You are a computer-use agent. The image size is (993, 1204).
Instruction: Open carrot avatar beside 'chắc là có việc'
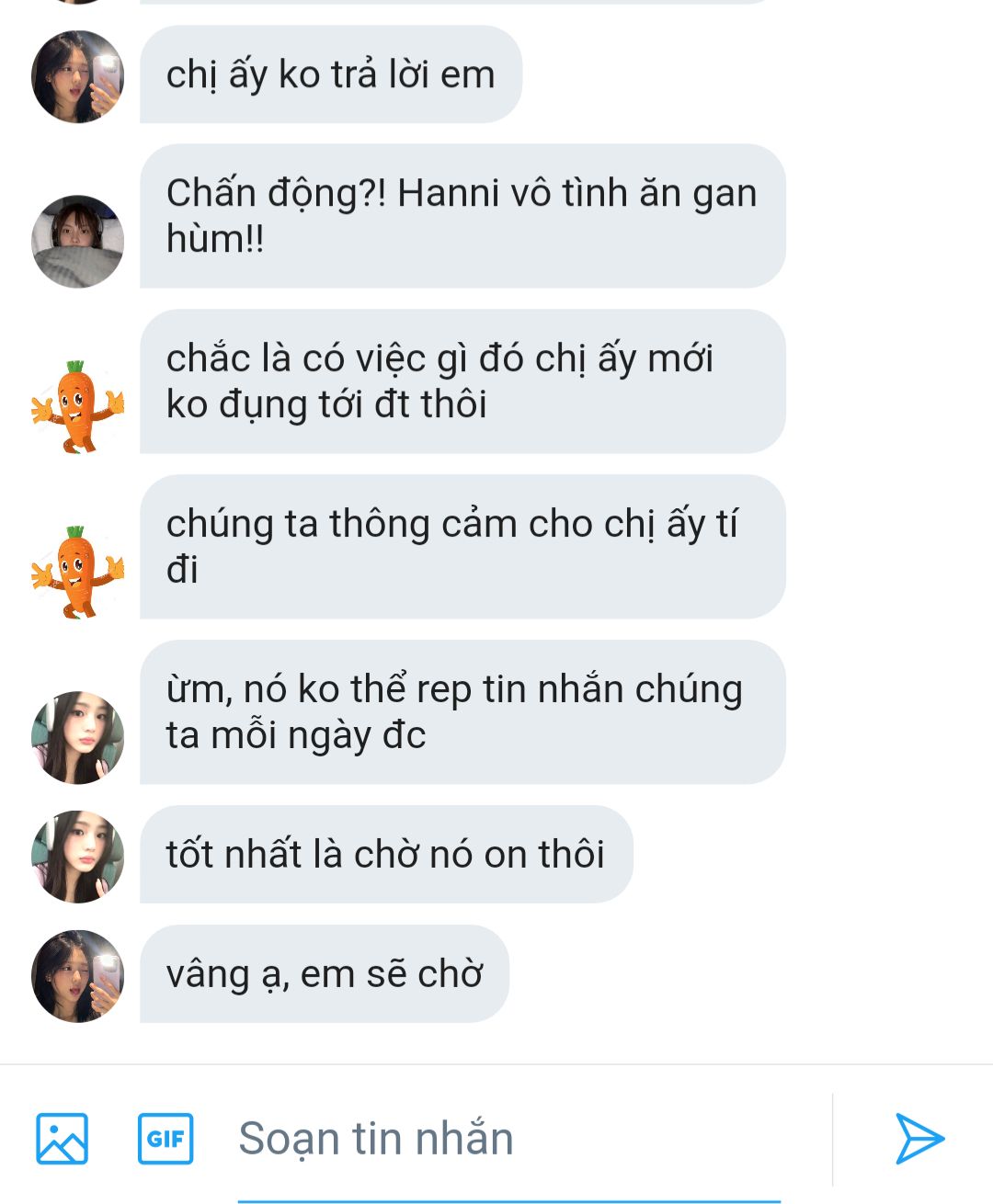tap(77, 406)
